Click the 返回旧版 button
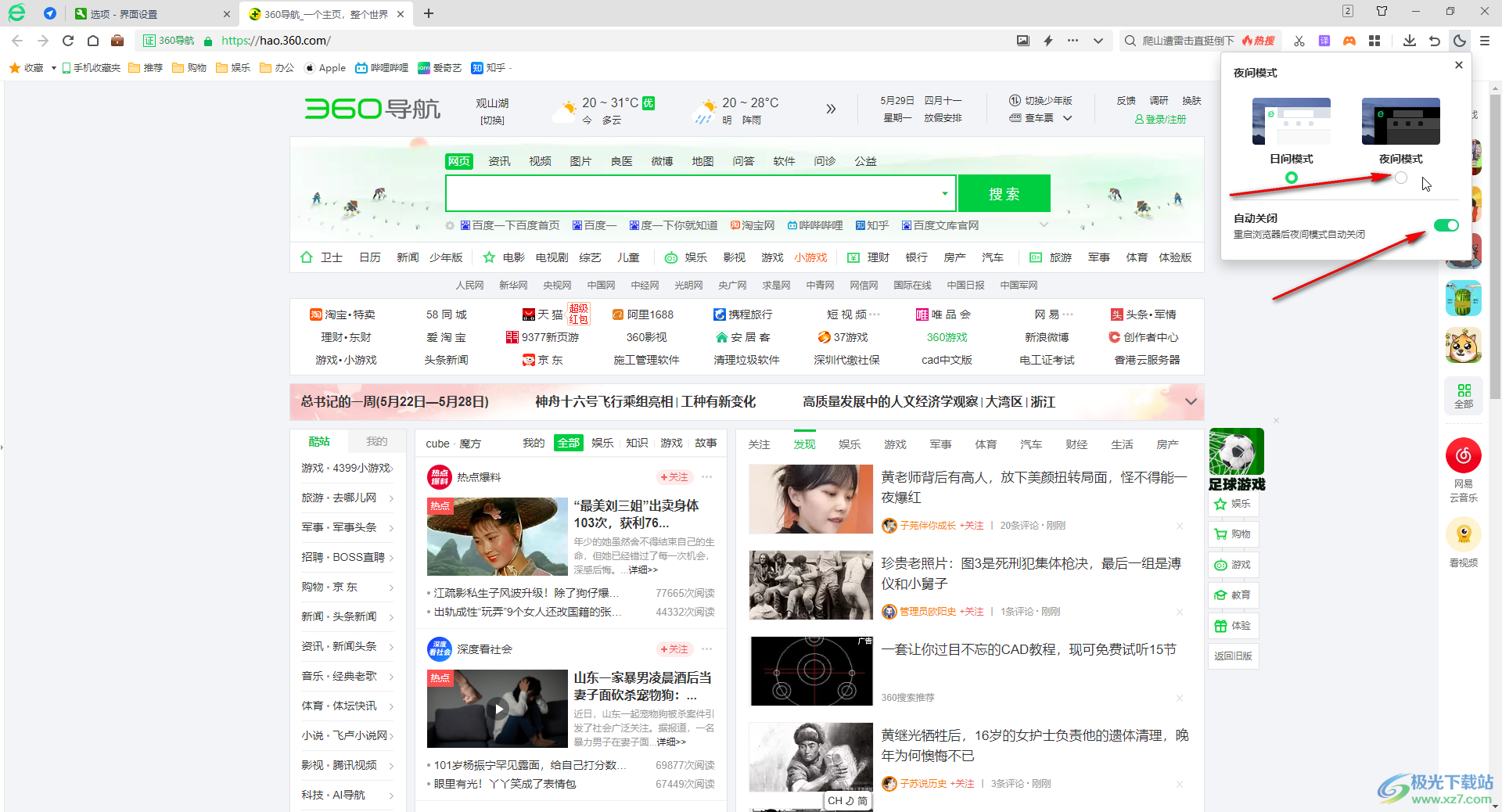The width and height of the screenshot is (1502, 812). pos(1233,656)
